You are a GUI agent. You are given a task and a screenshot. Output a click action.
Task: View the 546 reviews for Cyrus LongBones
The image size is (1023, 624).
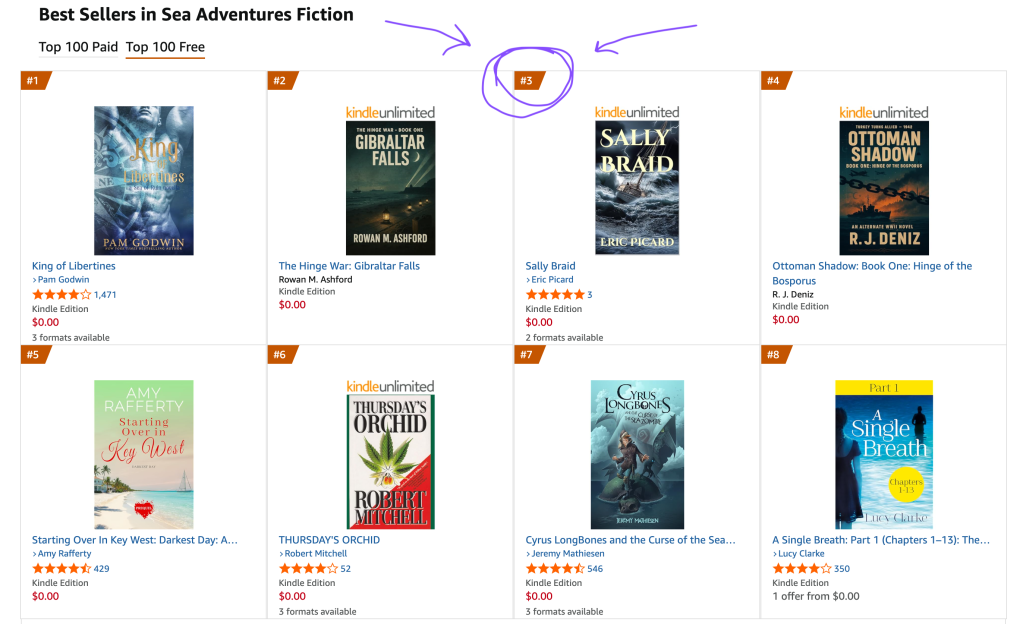[595, 569]
